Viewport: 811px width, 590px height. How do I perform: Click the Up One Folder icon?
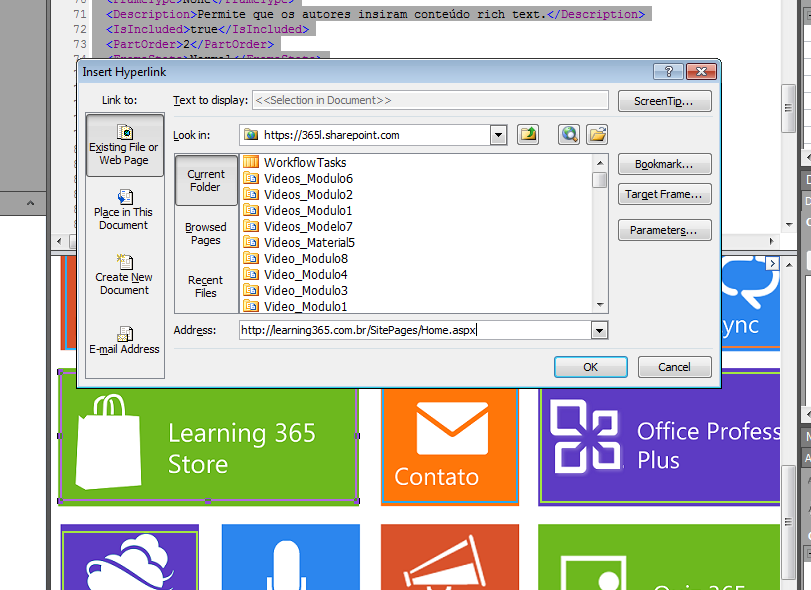[x=528, y=135]
